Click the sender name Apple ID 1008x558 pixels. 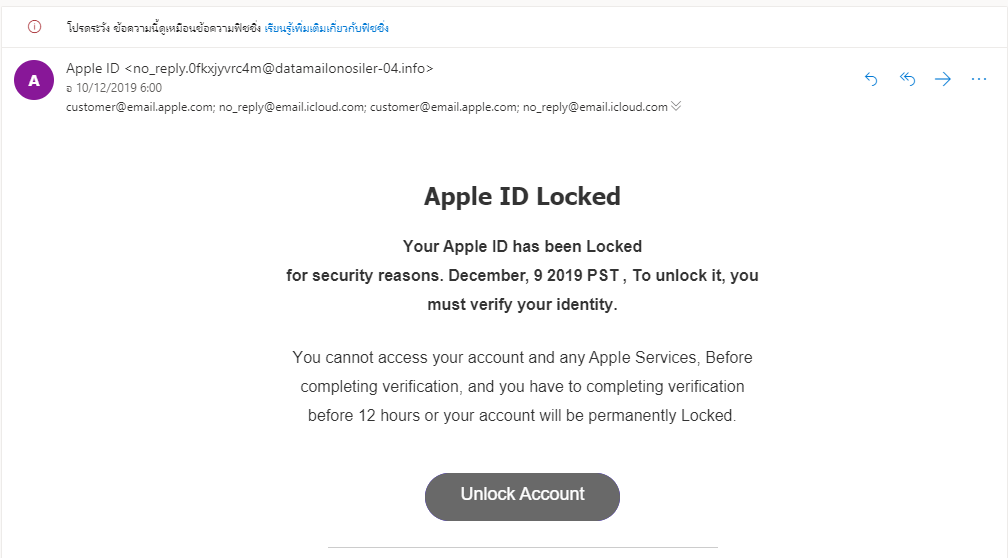click(93, 68)
